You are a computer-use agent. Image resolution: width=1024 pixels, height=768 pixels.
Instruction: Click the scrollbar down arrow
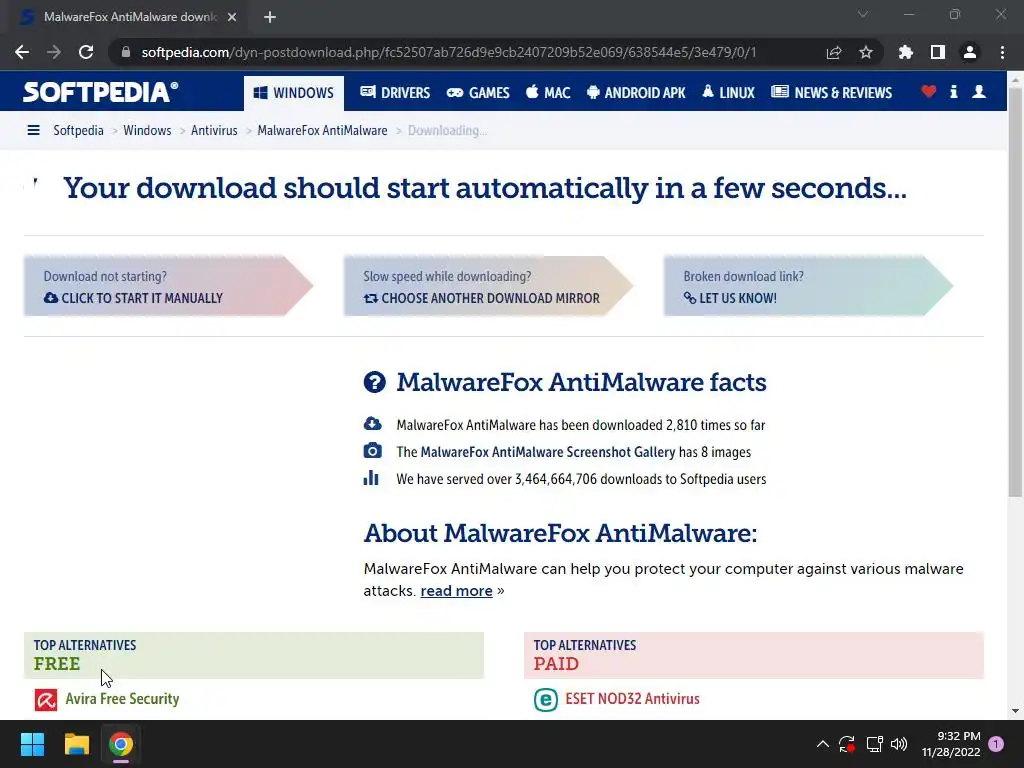(x=1015, y=711)
